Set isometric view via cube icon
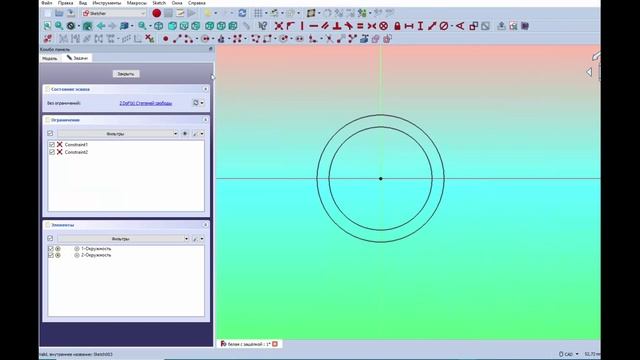 [159, 26]
